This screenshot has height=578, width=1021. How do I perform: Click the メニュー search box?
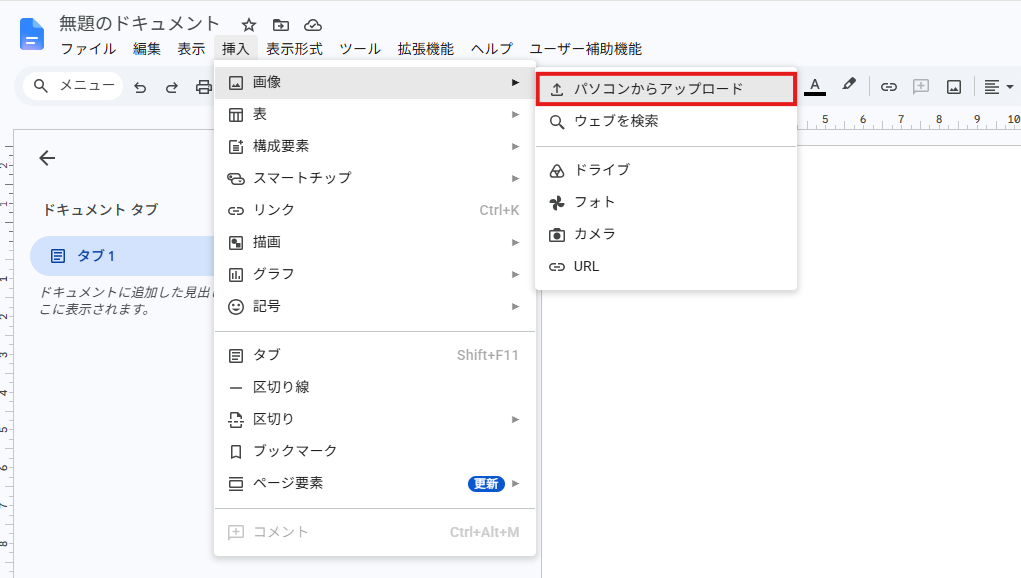click(x=73, y=86)
